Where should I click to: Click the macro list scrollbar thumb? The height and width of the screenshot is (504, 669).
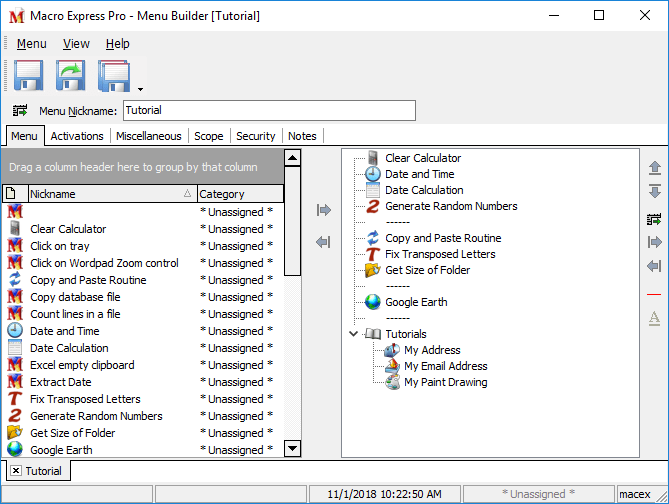click(292, 221)
